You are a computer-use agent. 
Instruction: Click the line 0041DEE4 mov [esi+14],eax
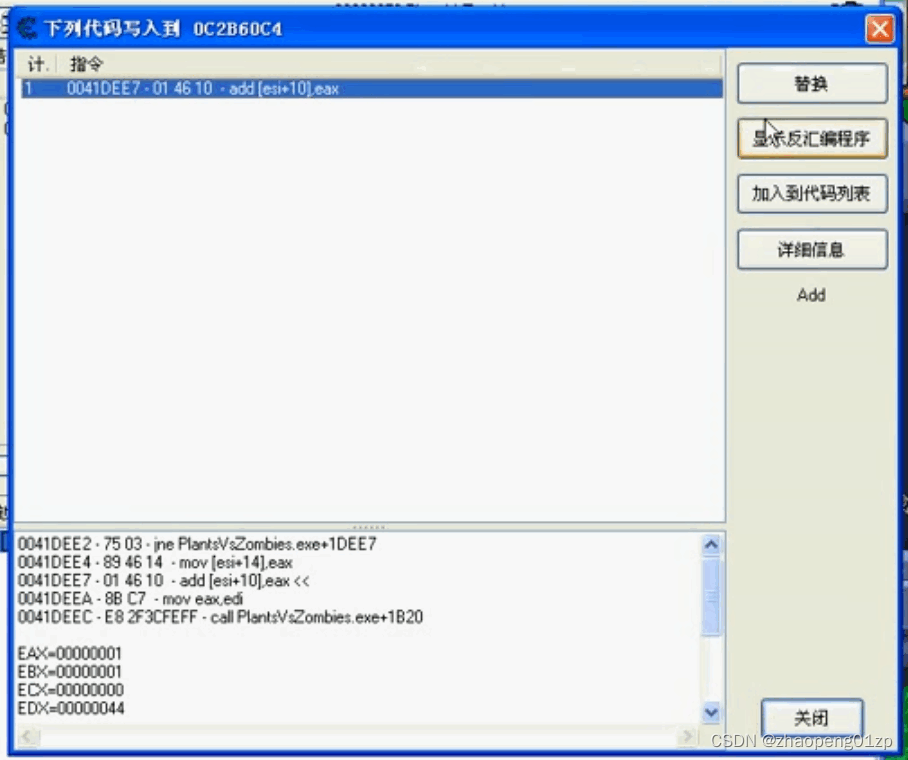(x=155, y=562)
